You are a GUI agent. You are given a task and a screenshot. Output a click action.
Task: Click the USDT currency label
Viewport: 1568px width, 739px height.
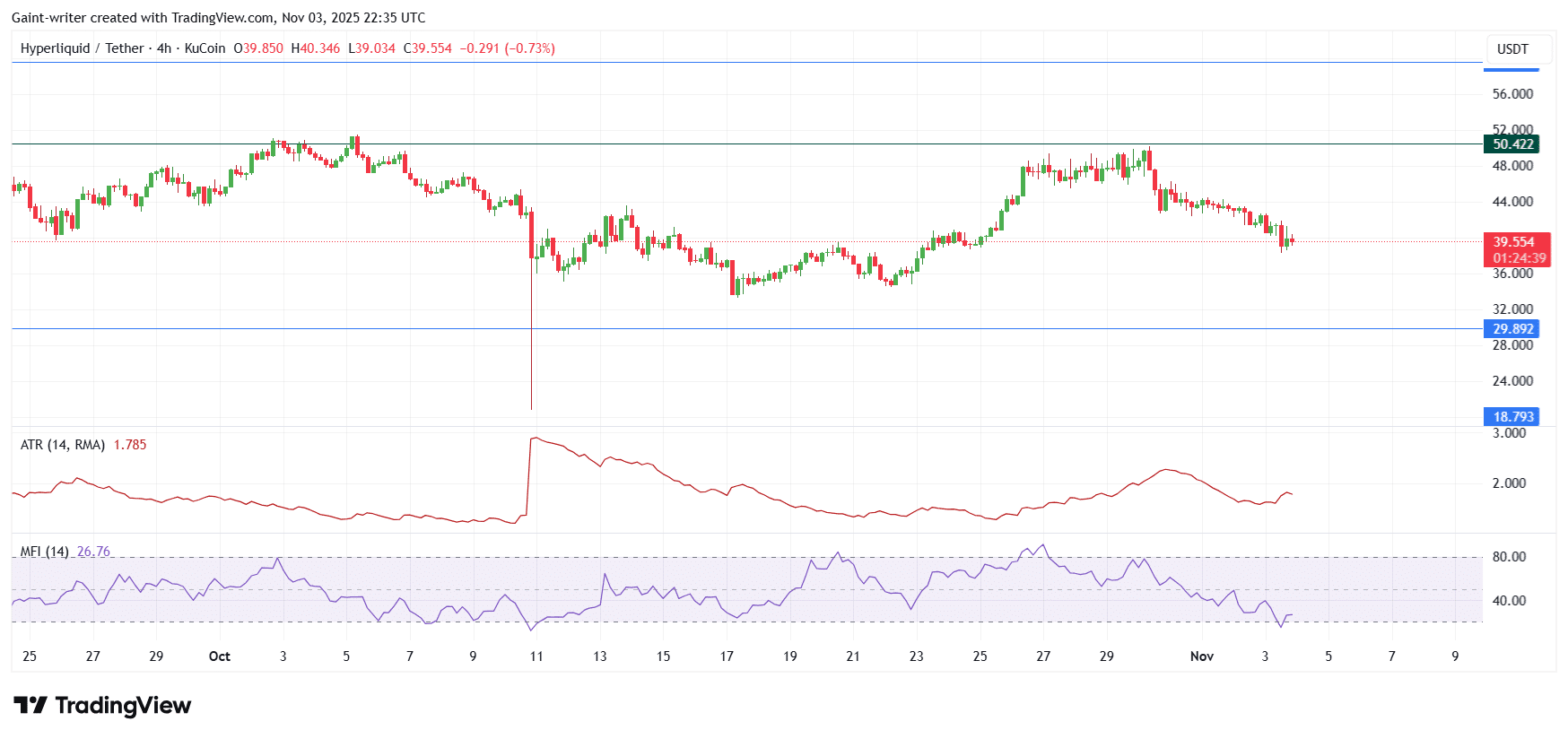click(x=1512, y=49)
